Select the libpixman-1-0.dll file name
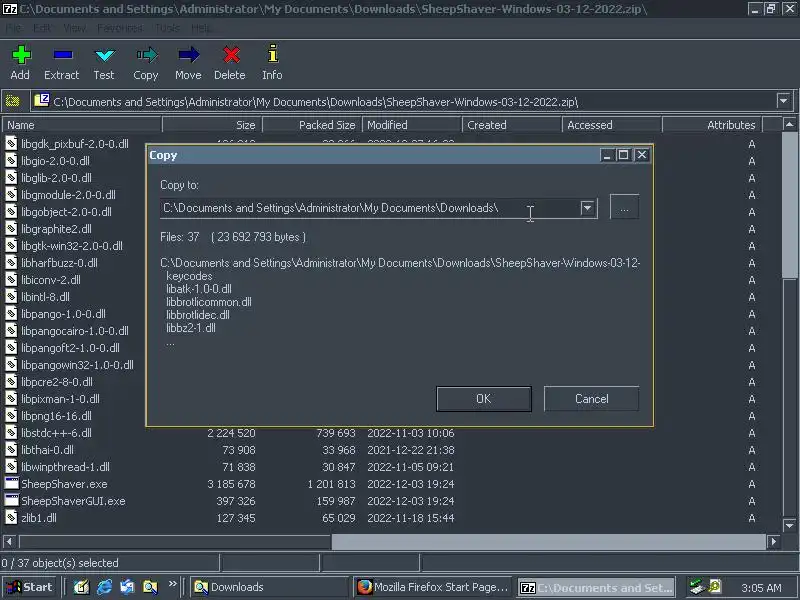This screenshot has height=600, width=800. pyautogui.click(x=60, y=398)
